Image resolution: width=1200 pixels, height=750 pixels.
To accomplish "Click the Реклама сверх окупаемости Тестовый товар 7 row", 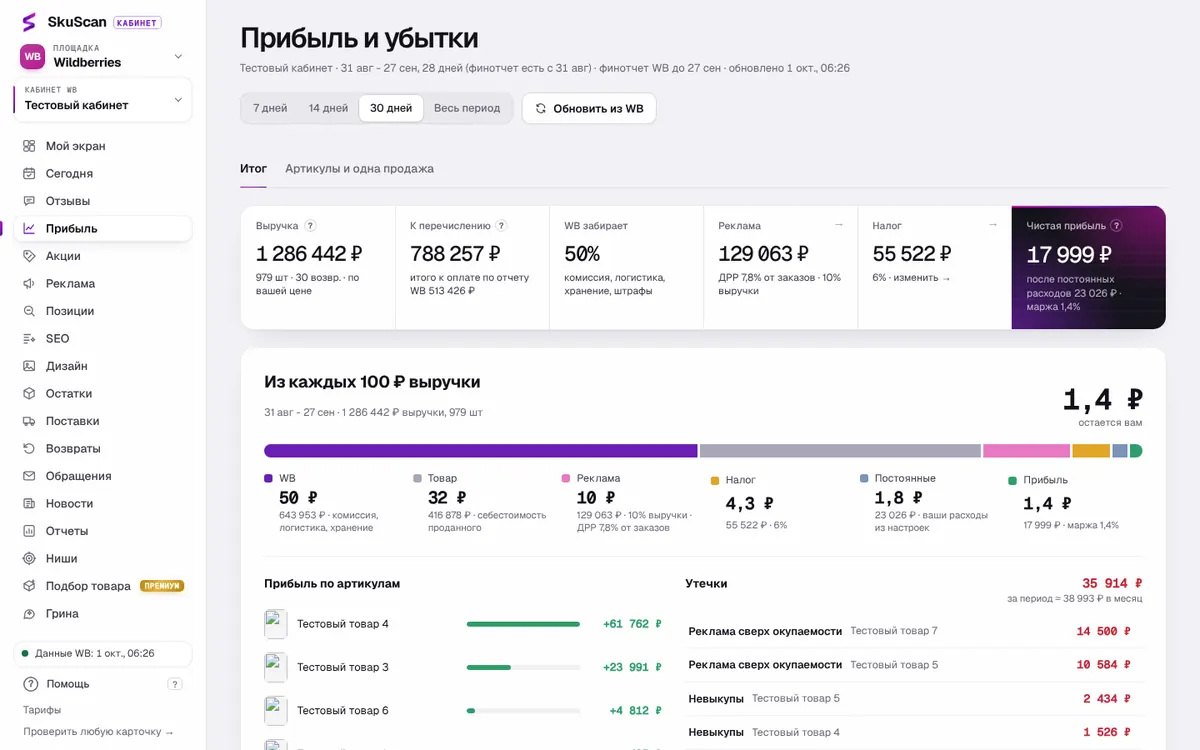I will point(913,631).
